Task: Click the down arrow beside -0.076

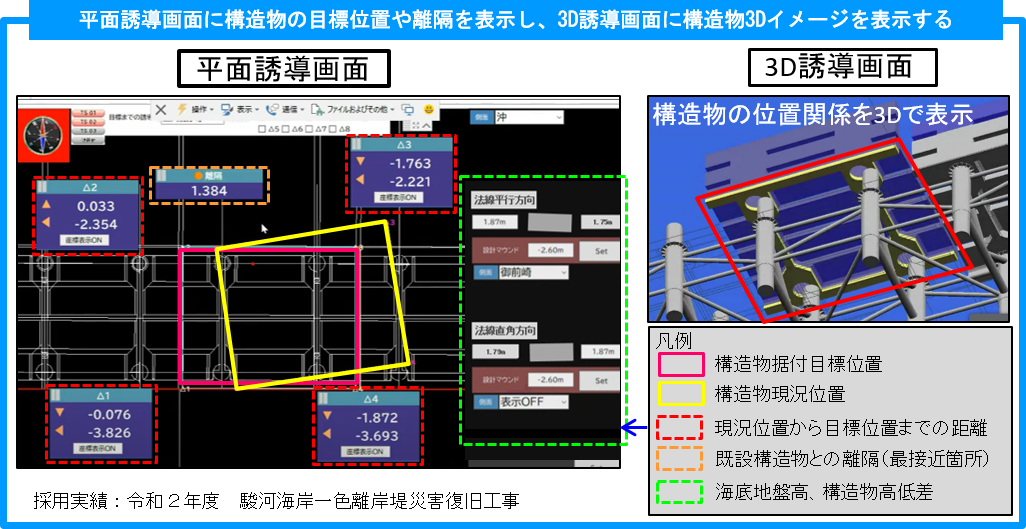Action: click(x=60, y=413)
